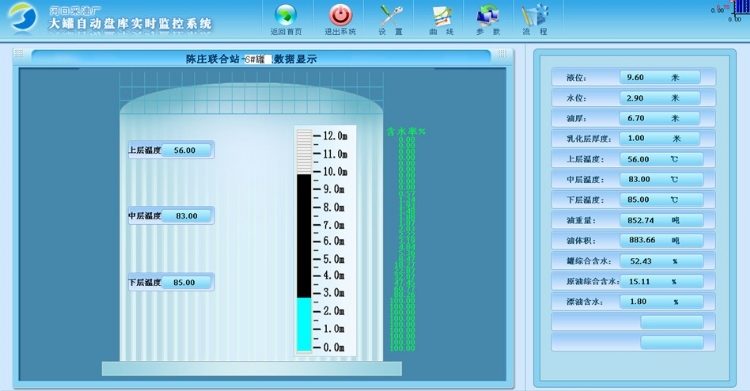
Task: Open the 流程 process icon
Action: [535, 15]
